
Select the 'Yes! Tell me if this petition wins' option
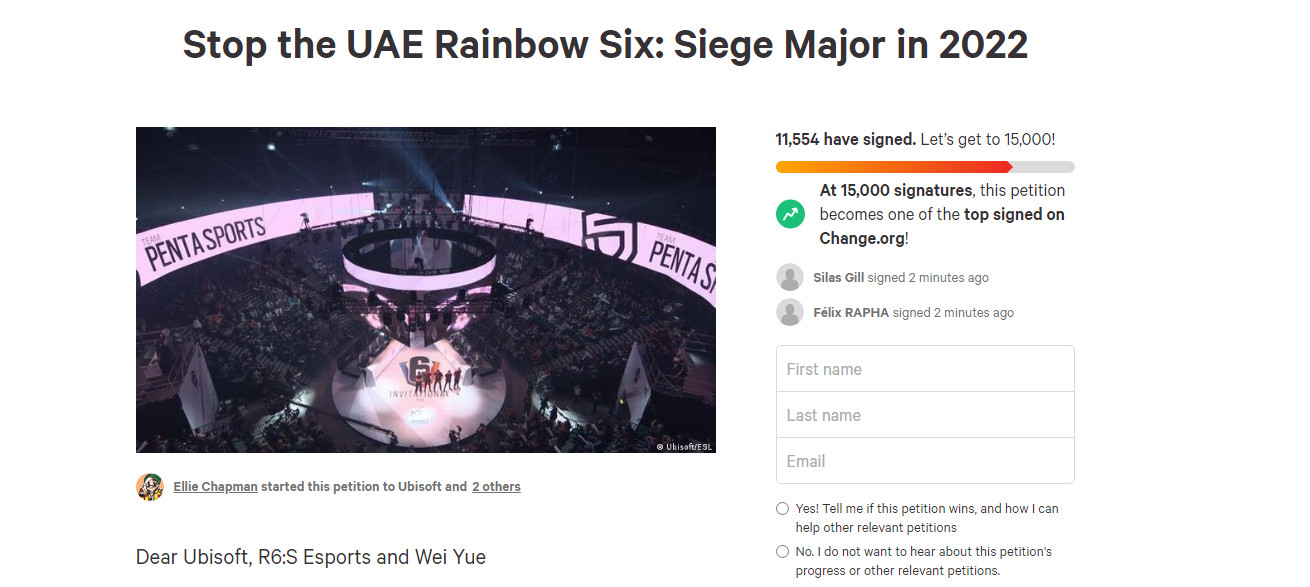point(782,509)
